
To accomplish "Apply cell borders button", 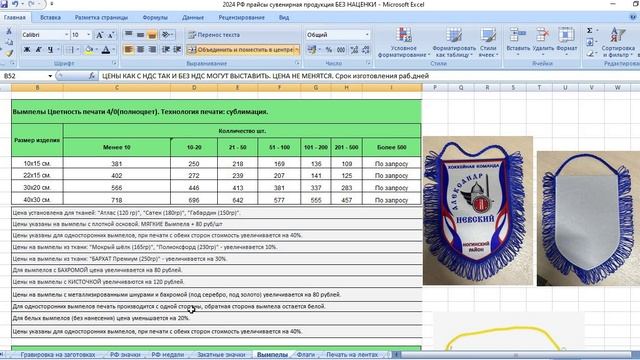I will coord(70,50).
